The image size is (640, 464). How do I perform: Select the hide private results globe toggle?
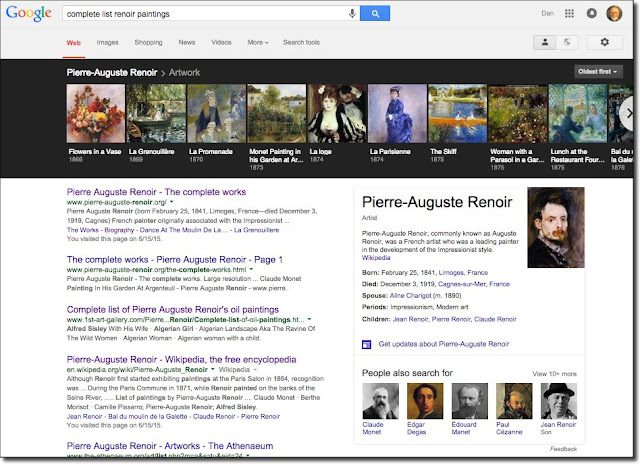point(567,42)
